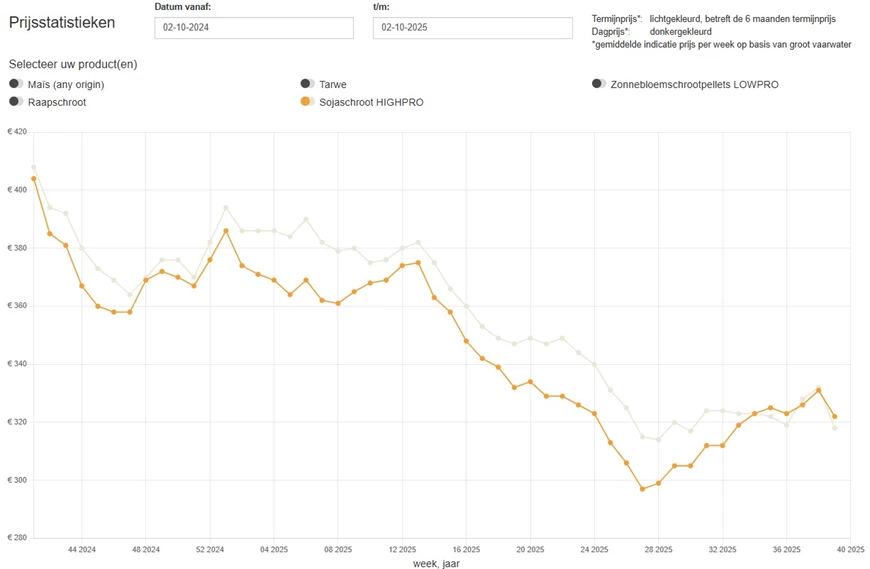Enable the Tarwe product switch
The width and height of the screenshot is (870, 569).
(308, 84)
